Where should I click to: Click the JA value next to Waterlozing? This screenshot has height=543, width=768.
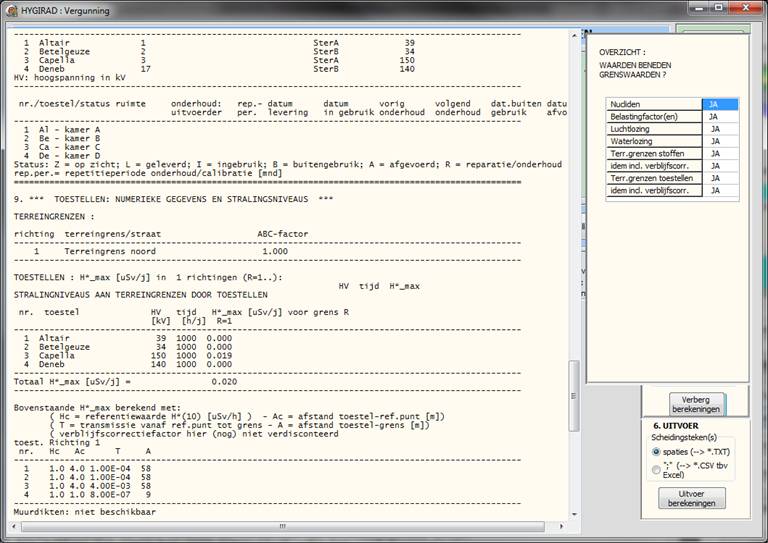(720, 141)
